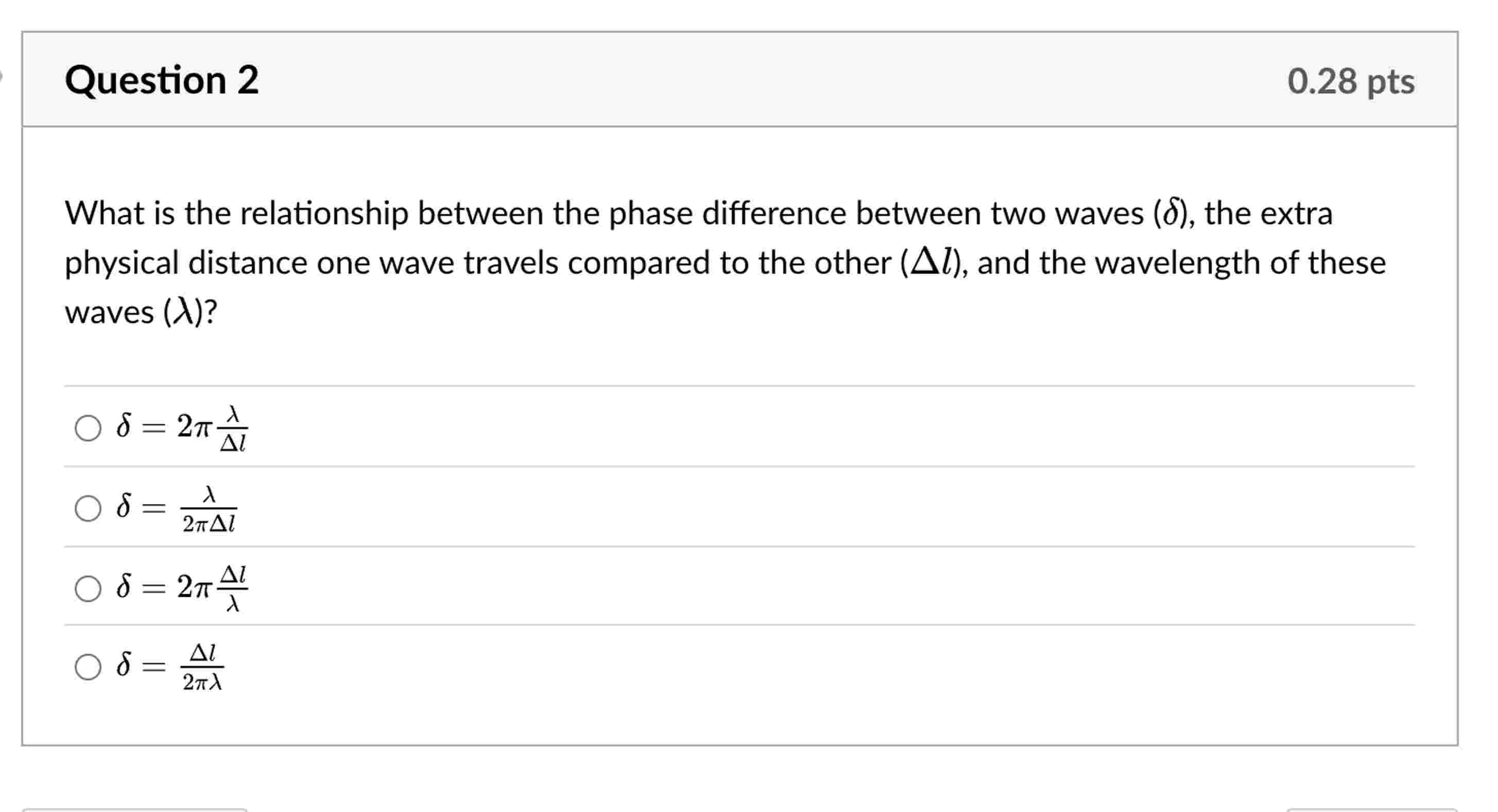Select the radio button for δ = 2π Δl/λ
Viewport: 1498px width, 812px height.
coord(89,588)
